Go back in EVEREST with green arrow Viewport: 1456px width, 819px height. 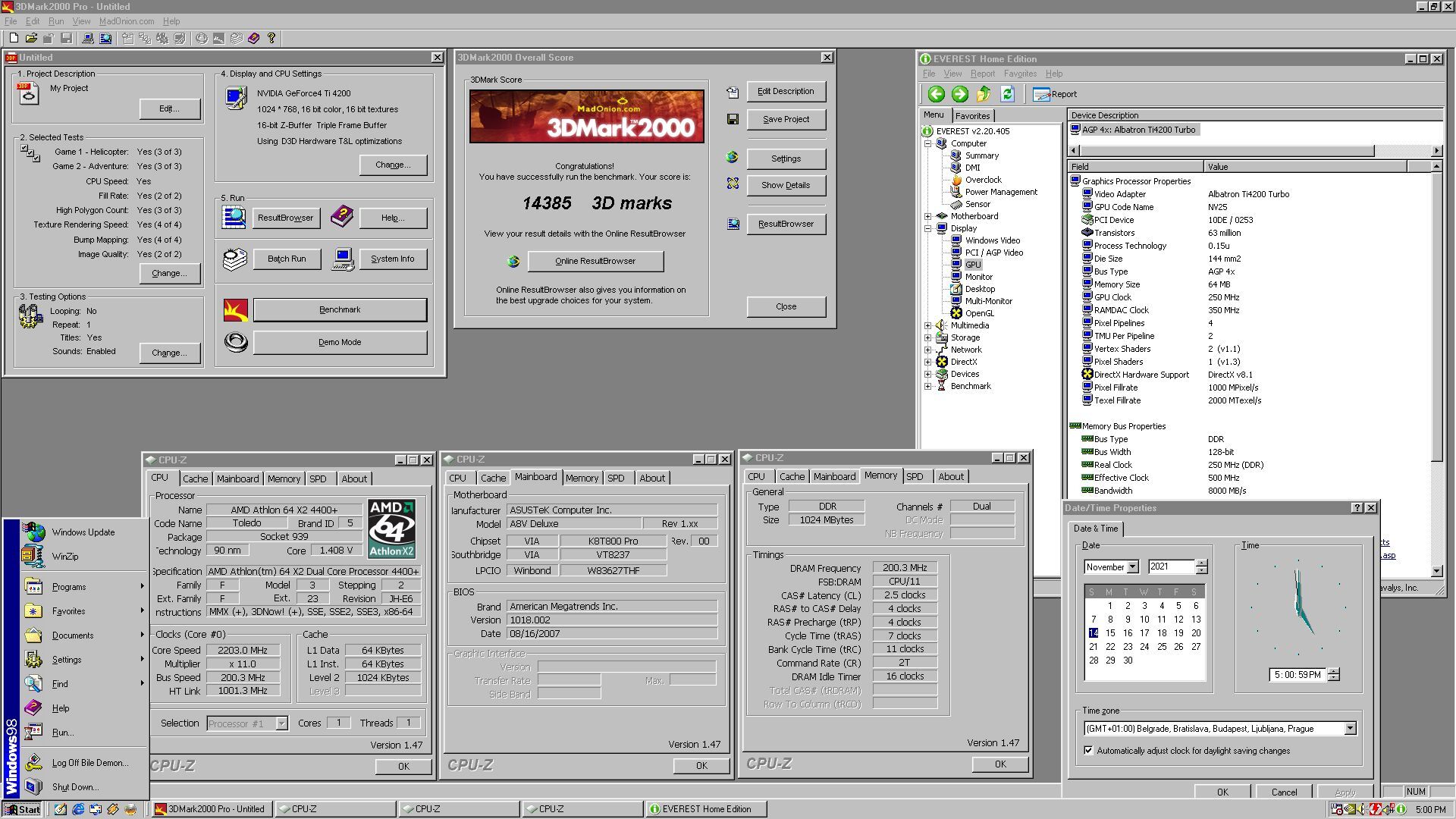tap(937, 94)
